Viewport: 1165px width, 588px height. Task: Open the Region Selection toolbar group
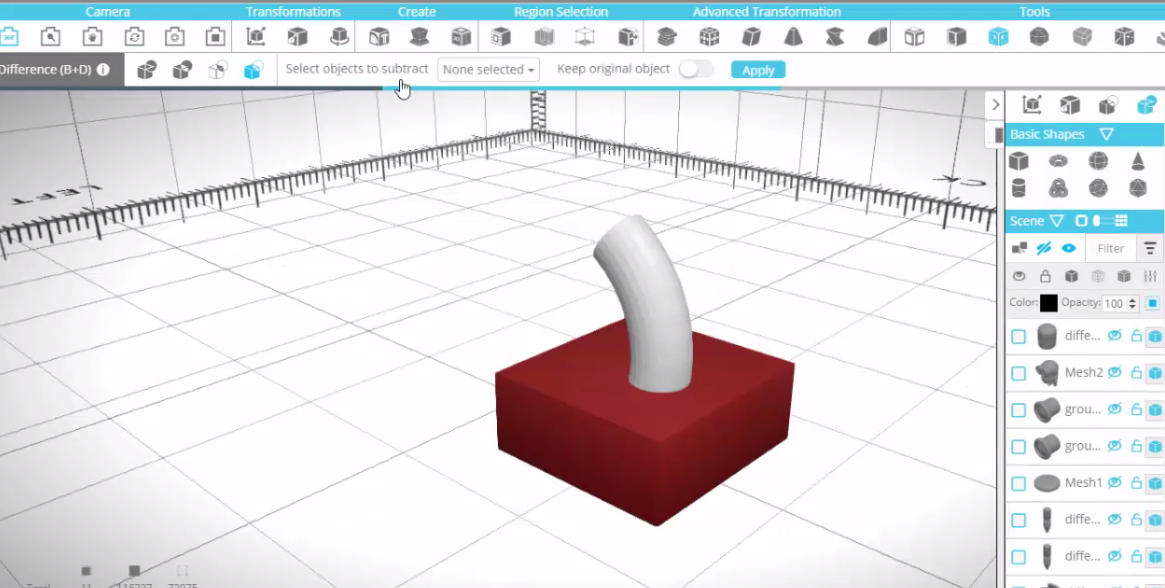[561, 12]
